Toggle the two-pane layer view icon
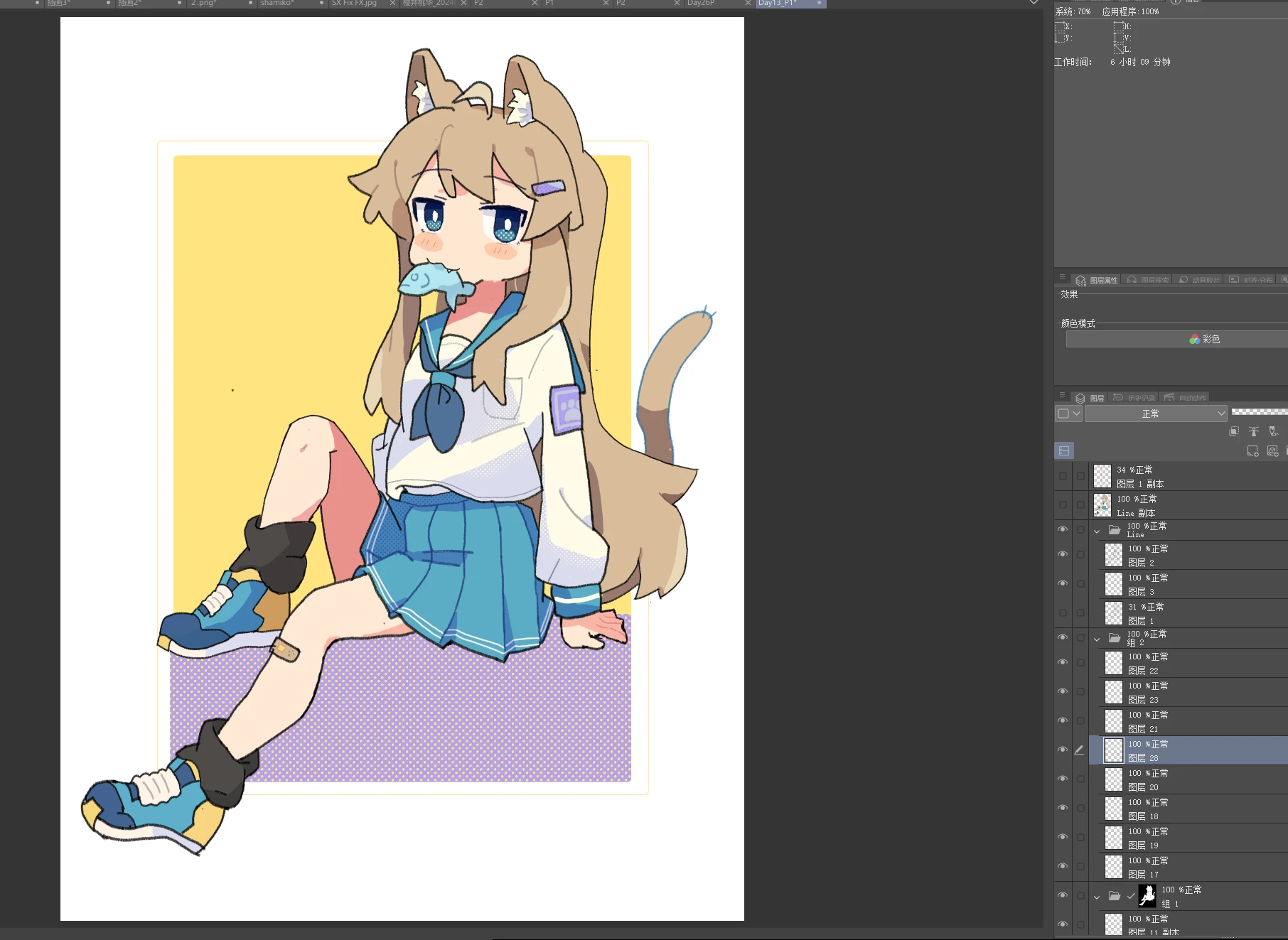Image resolution: width=1288 pixels, height=940 pixels. pos(1064,450)
